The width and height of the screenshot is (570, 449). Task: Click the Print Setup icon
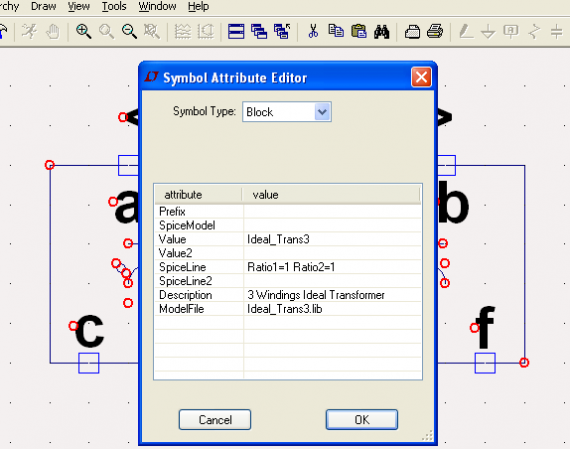[412, 32]
